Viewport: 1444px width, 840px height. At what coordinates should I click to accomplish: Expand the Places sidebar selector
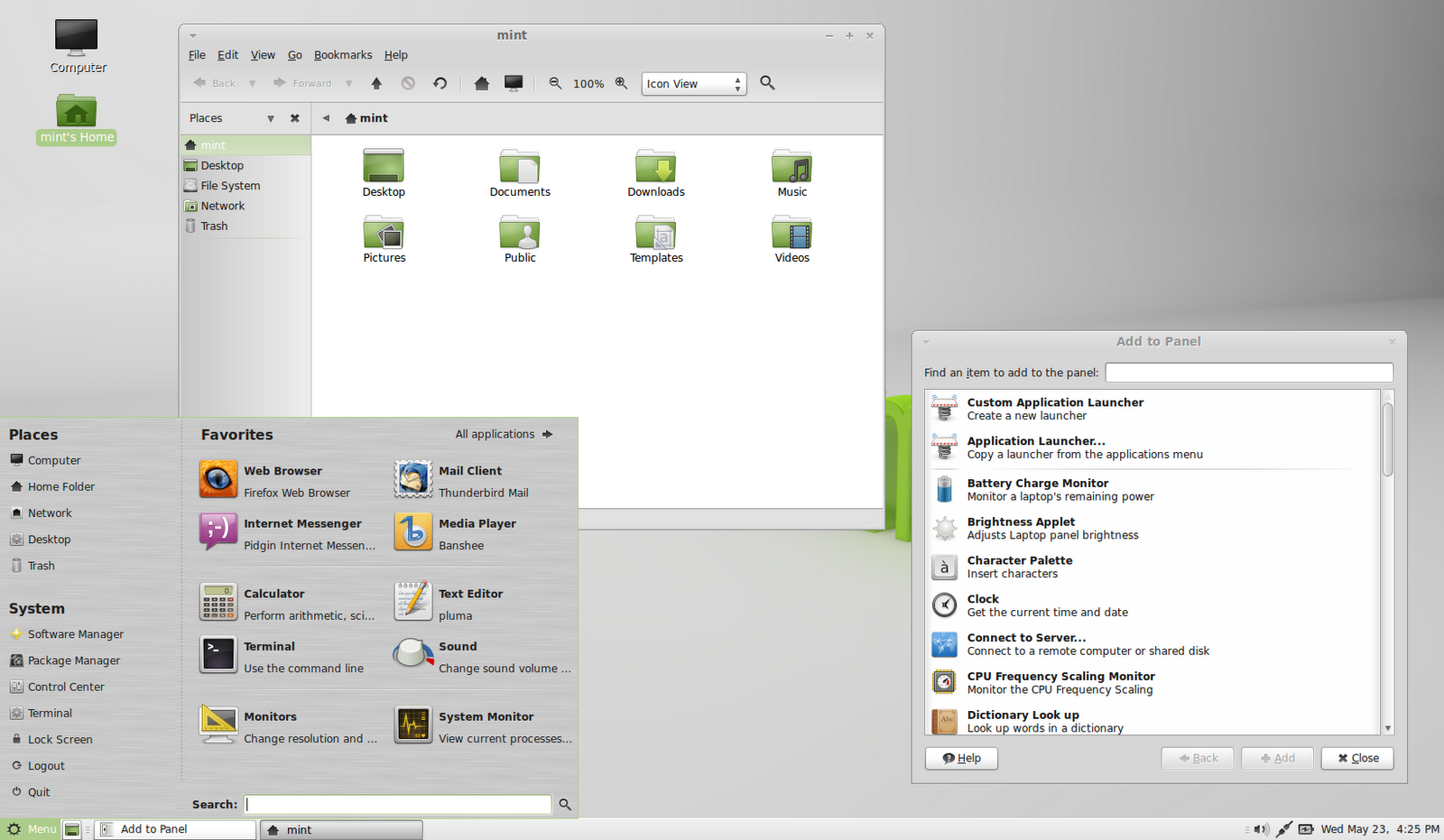point(270,118)
